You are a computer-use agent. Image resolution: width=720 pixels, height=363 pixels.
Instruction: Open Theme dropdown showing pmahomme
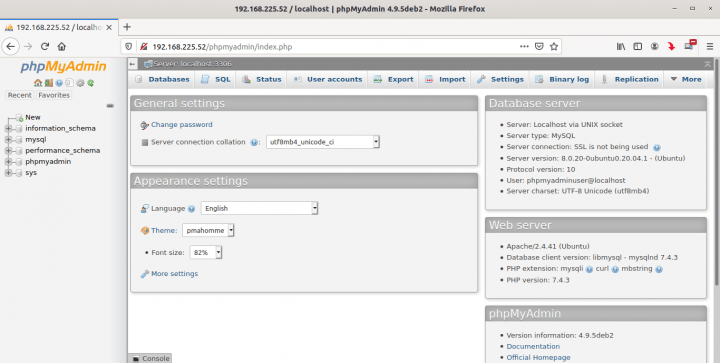click(x=208, y=230)
